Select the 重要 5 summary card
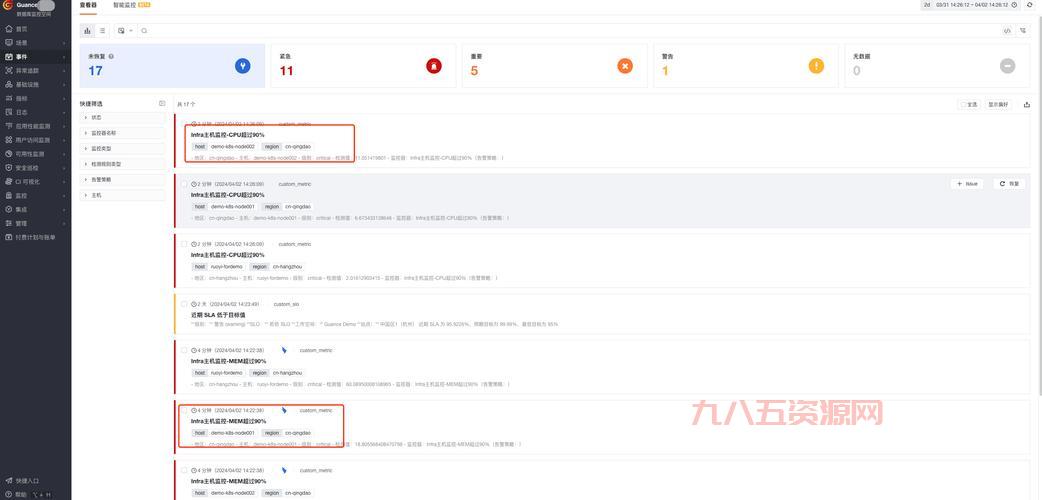1042x500 pixels. [554, 66]
